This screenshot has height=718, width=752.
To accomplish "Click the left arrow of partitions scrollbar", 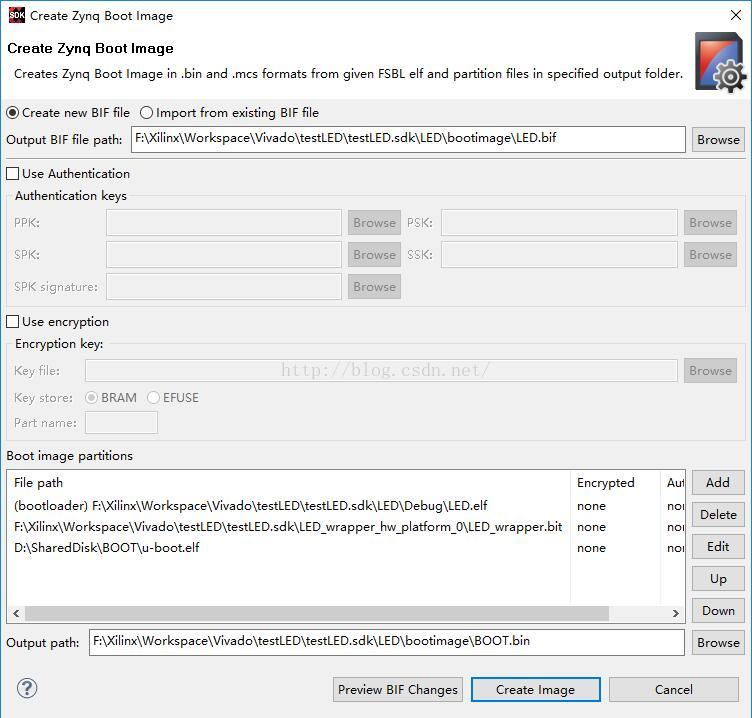I will (x=16, y=613).
